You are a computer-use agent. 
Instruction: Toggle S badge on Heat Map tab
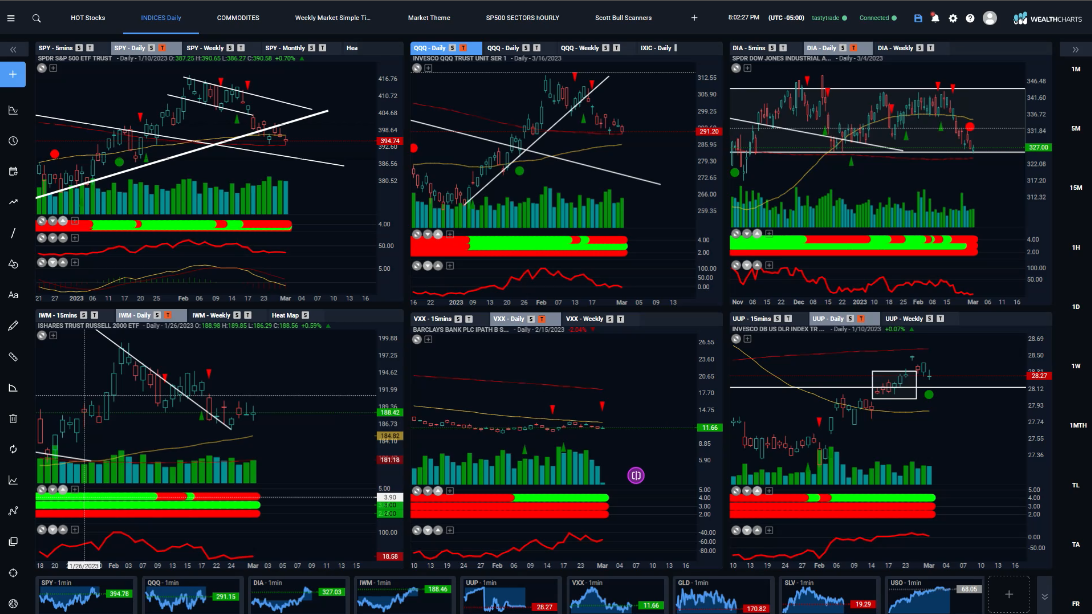[305, 315]
